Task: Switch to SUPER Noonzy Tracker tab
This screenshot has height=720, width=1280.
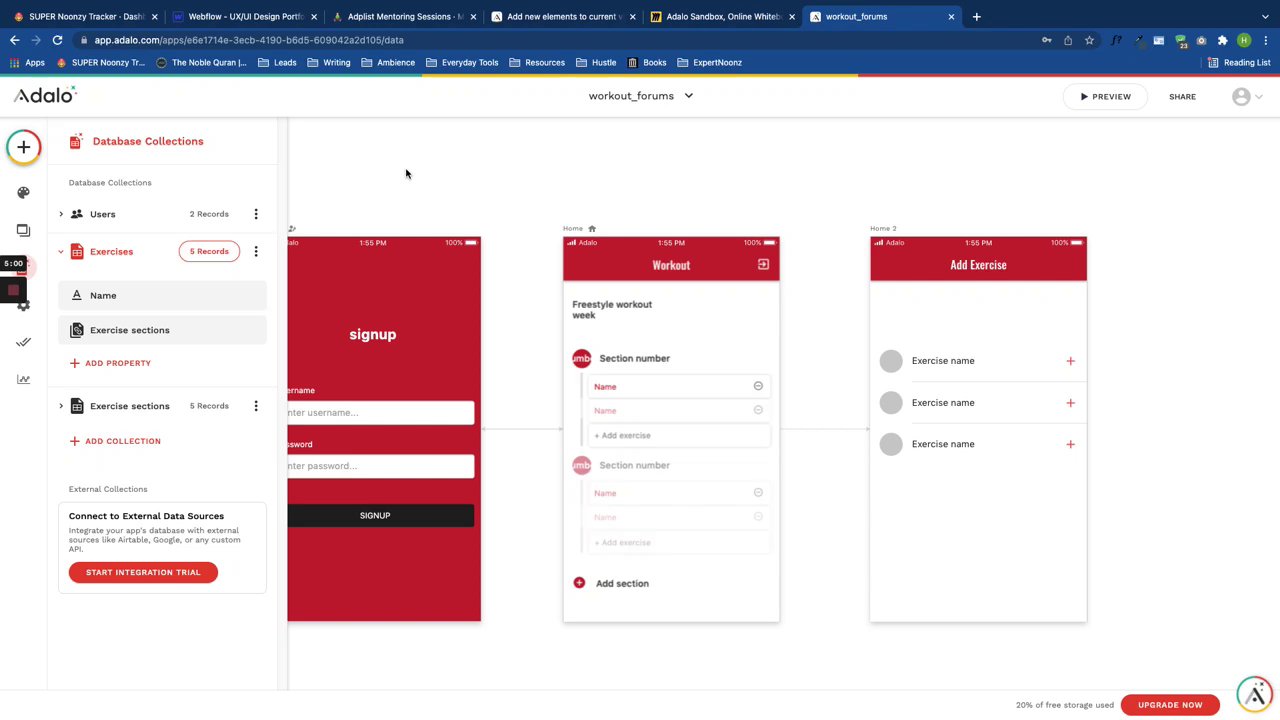Action: (x=85, y=16)
